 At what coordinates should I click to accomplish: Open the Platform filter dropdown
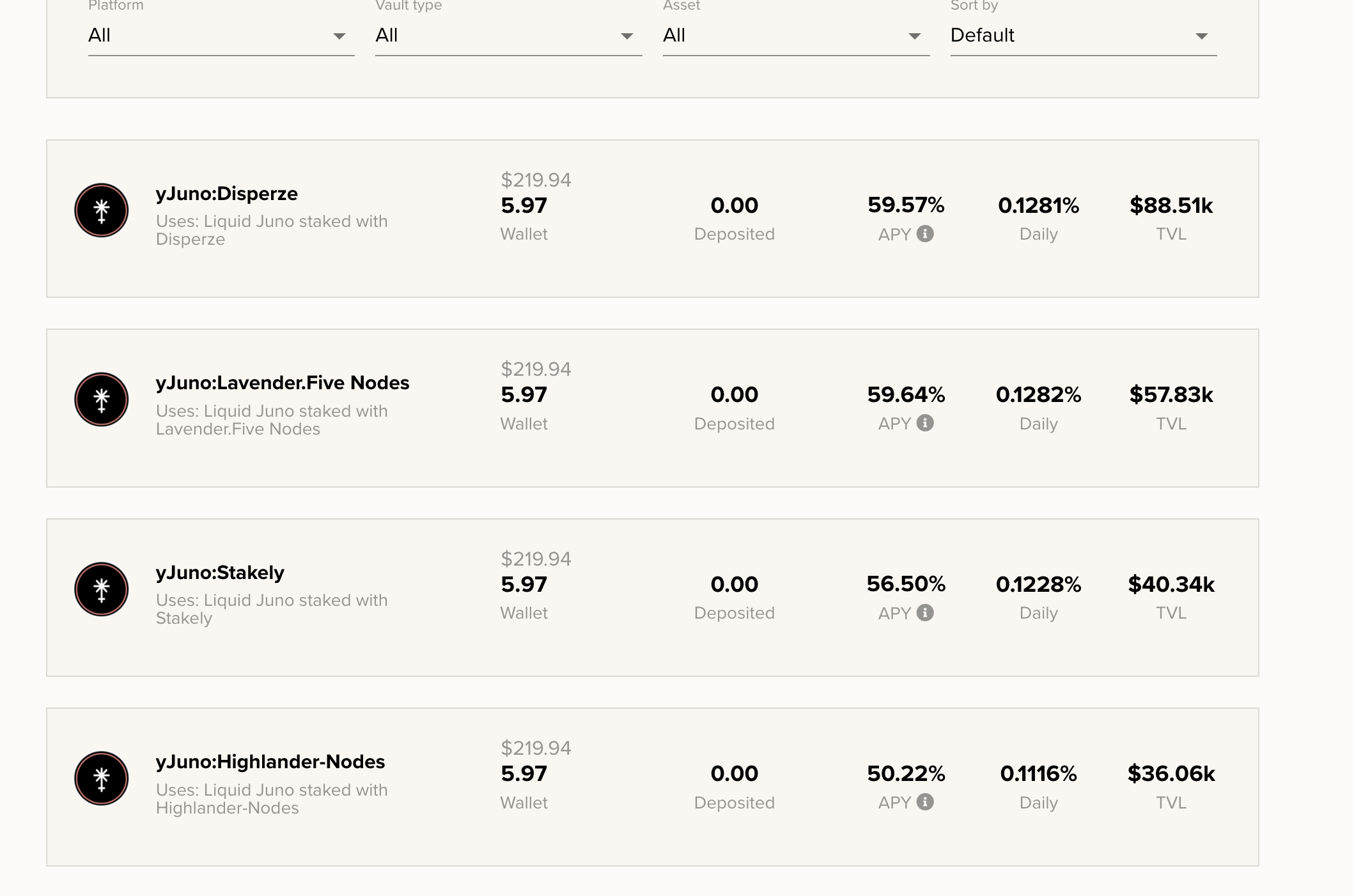tap(221, 36)
